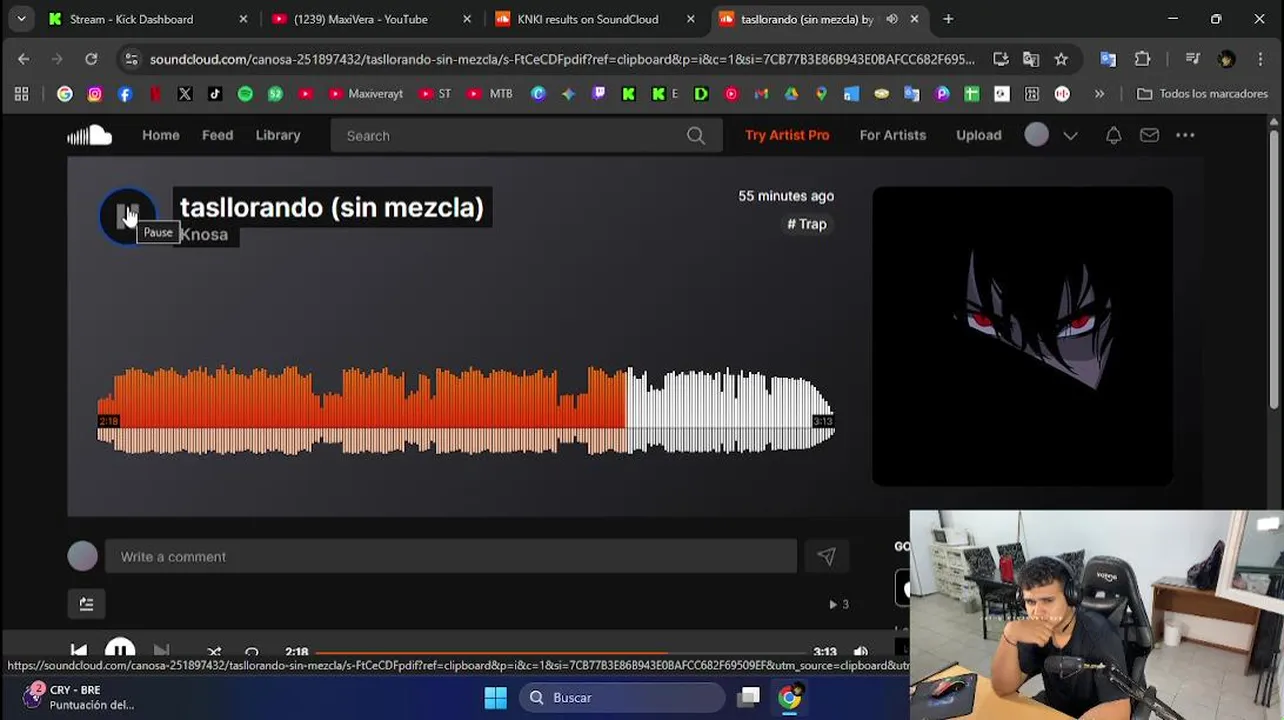Click the play count showing 3
This screenshot has width=1284, height=720.
(839, 604)
